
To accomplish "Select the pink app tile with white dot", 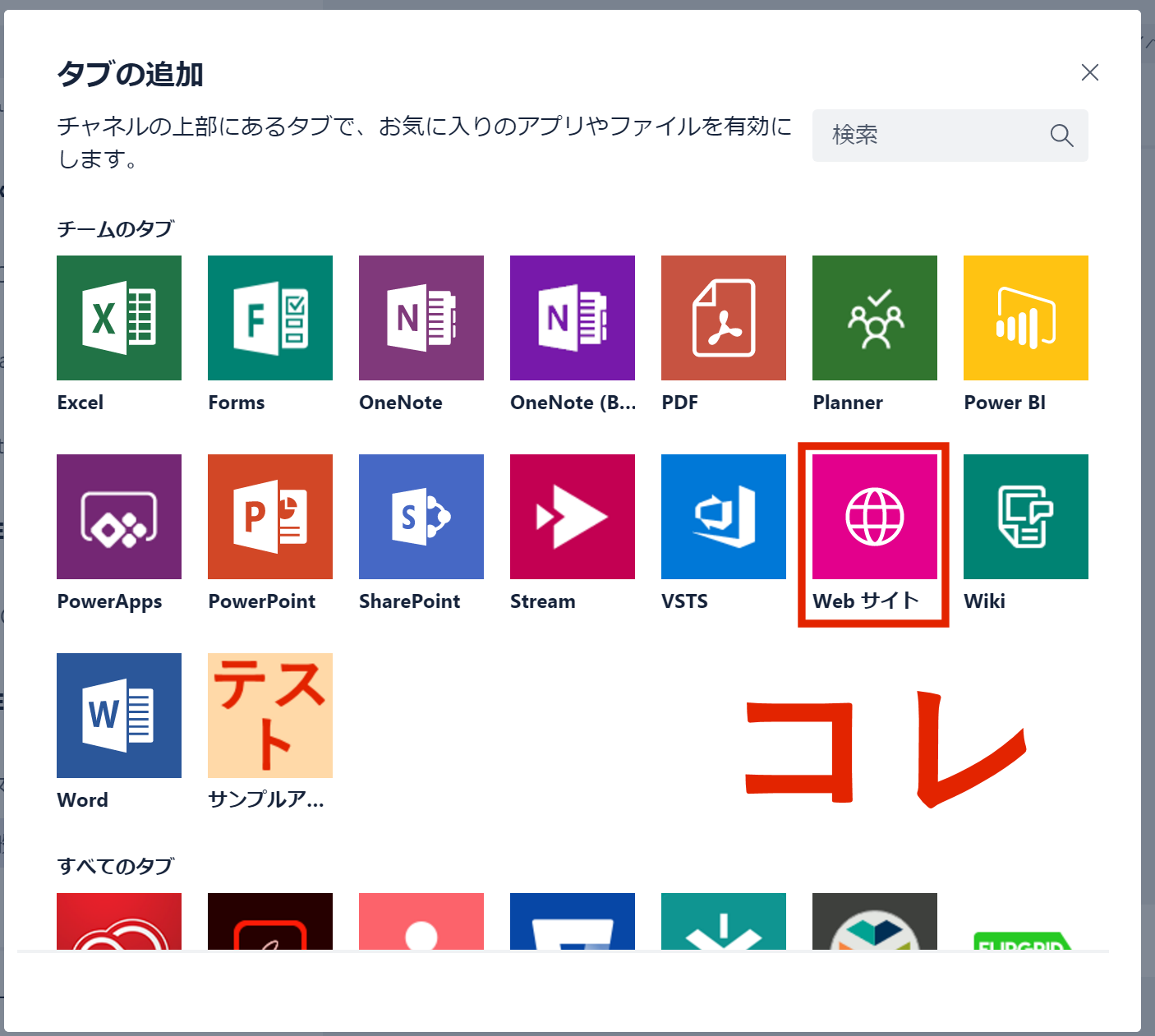I will coord(421,921).
